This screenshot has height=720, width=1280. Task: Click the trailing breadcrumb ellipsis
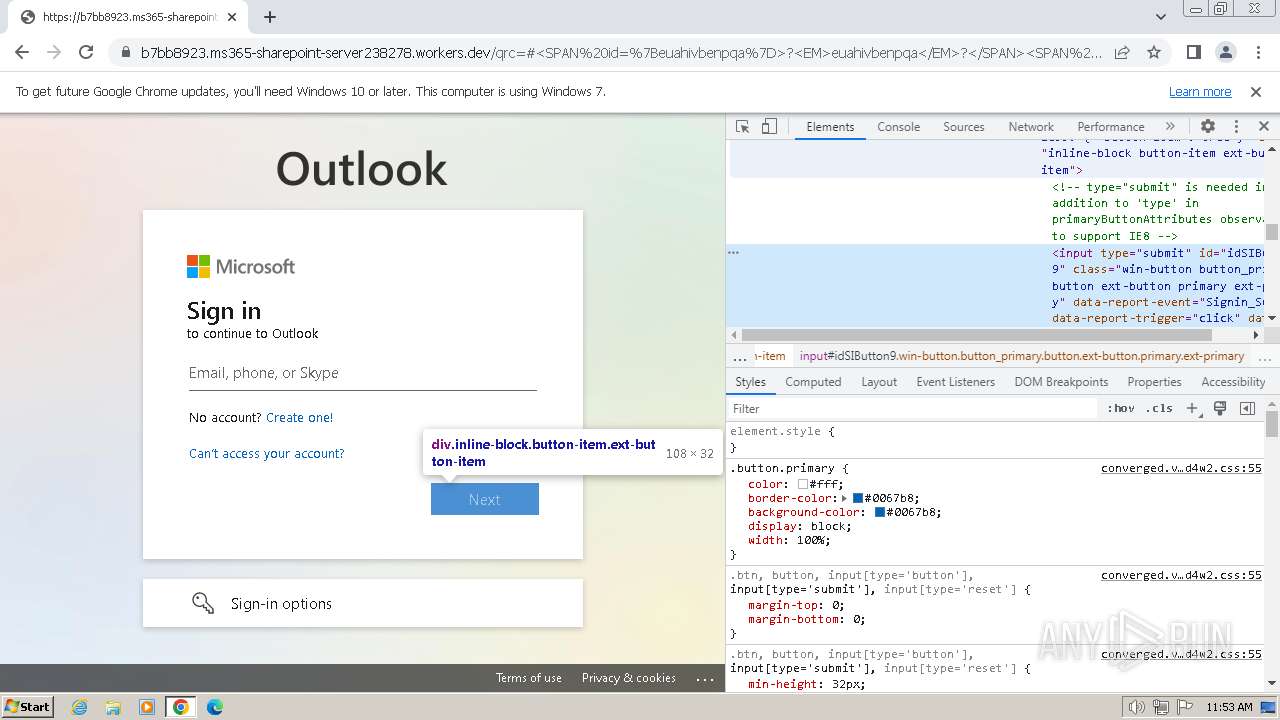point(1264,356)
